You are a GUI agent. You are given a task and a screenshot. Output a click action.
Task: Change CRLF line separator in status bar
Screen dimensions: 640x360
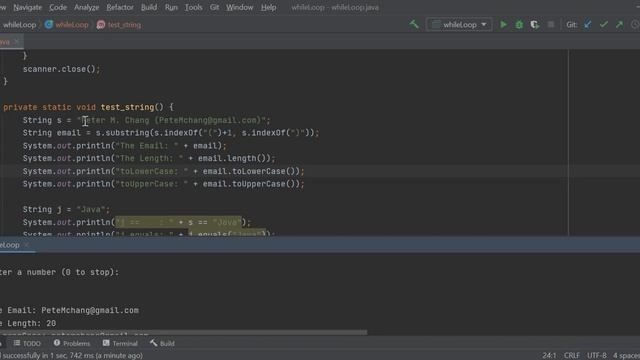click(571, 356)
